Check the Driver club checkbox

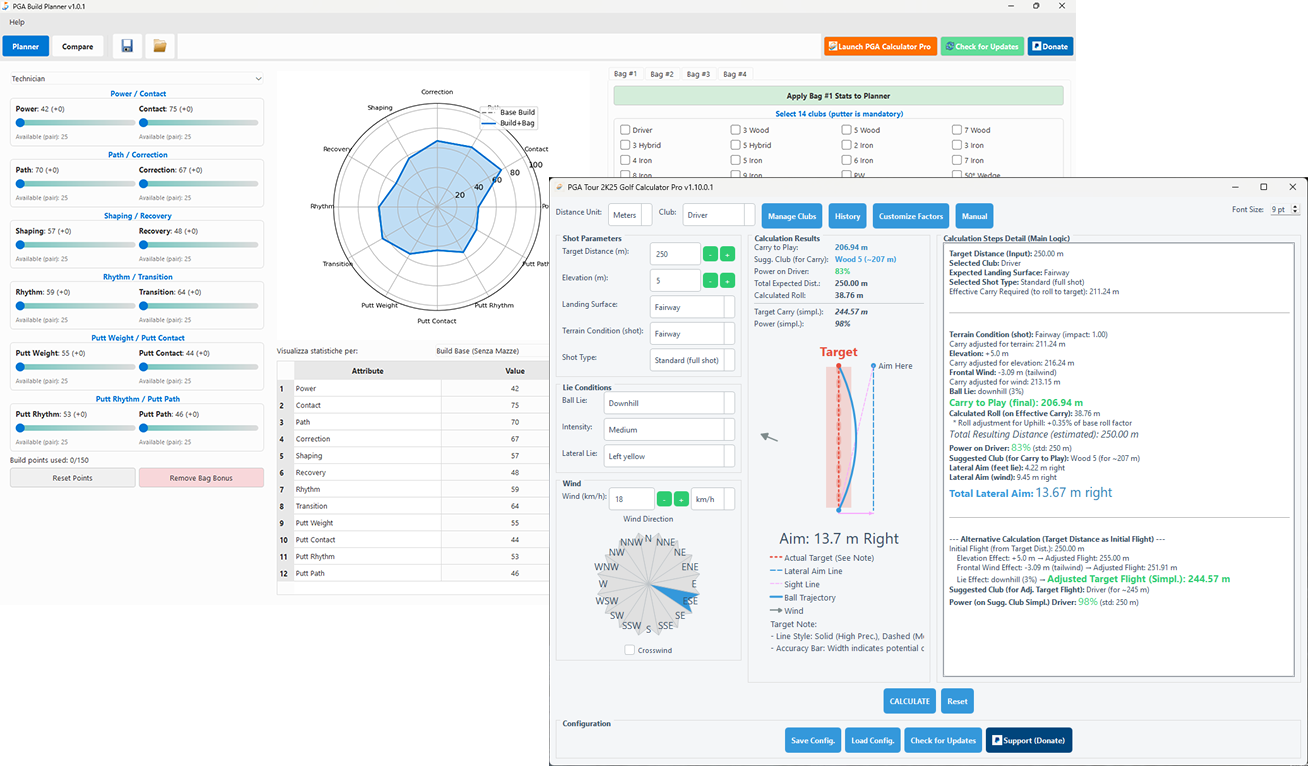click(625, 130)
